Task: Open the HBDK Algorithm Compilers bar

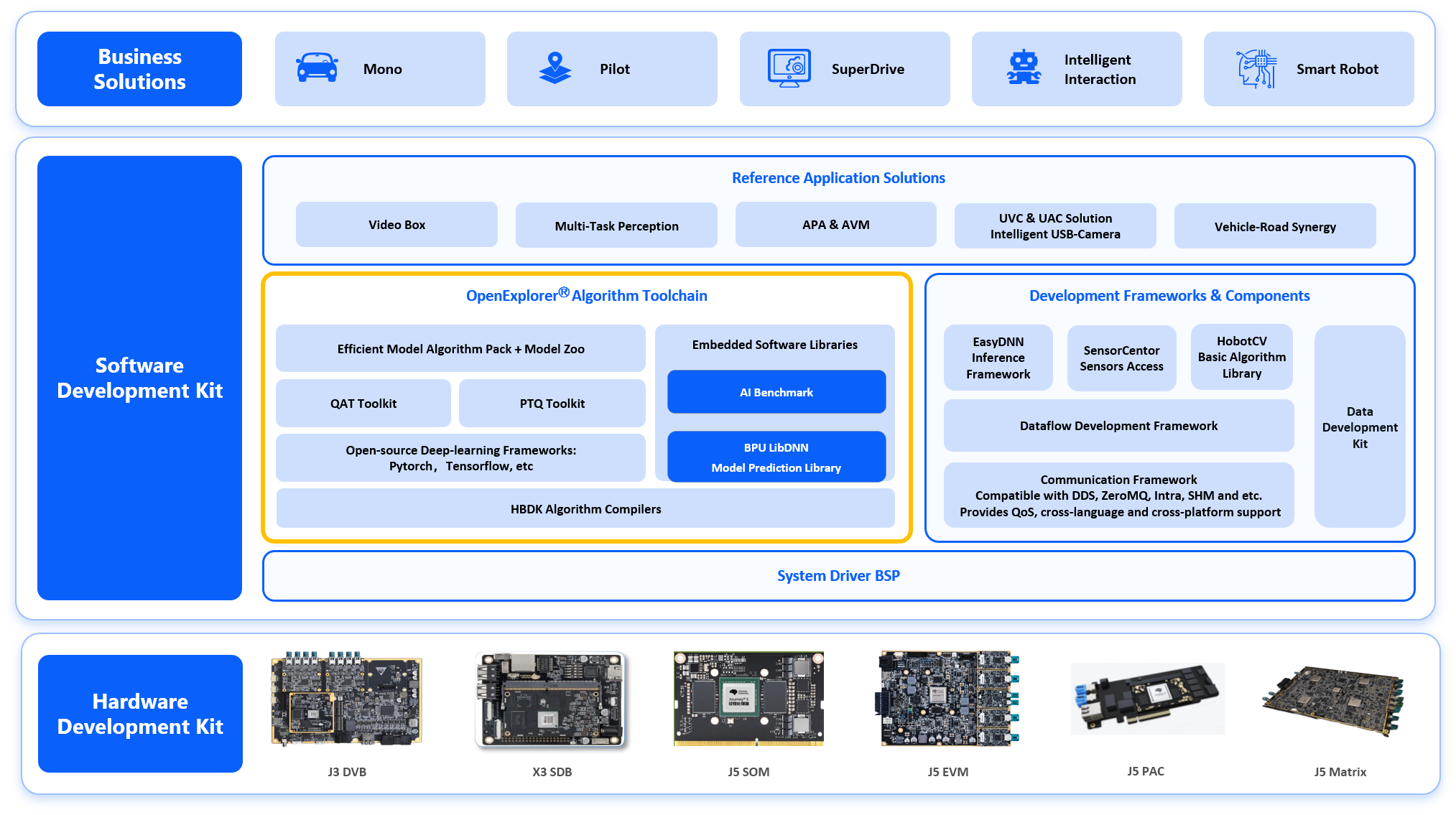Action: (585, 508)
